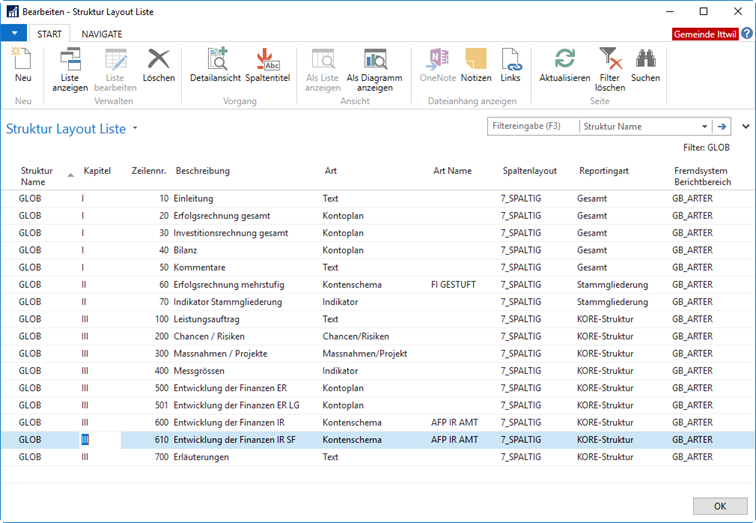The height and width of the screenshot is (523, 756).
Task: Click Filter: GLOB indicator text
Action: pos(706,148)
